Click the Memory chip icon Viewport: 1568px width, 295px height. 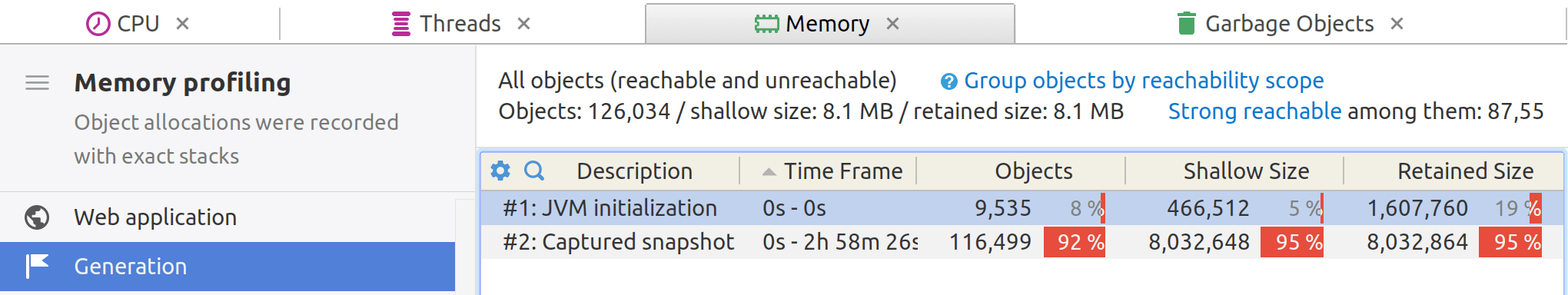(x=766, y=24)
